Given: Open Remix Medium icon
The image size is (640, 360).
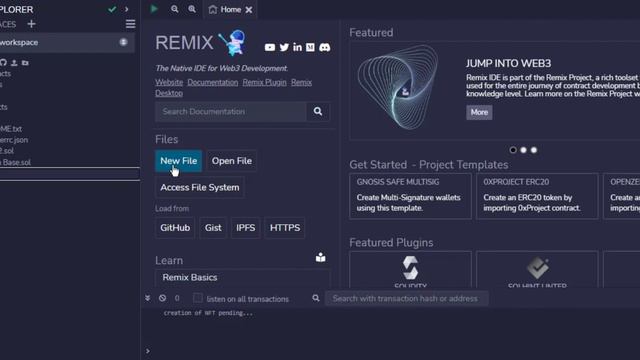Looking at the screenshot, I should click(x=310, y=47).
